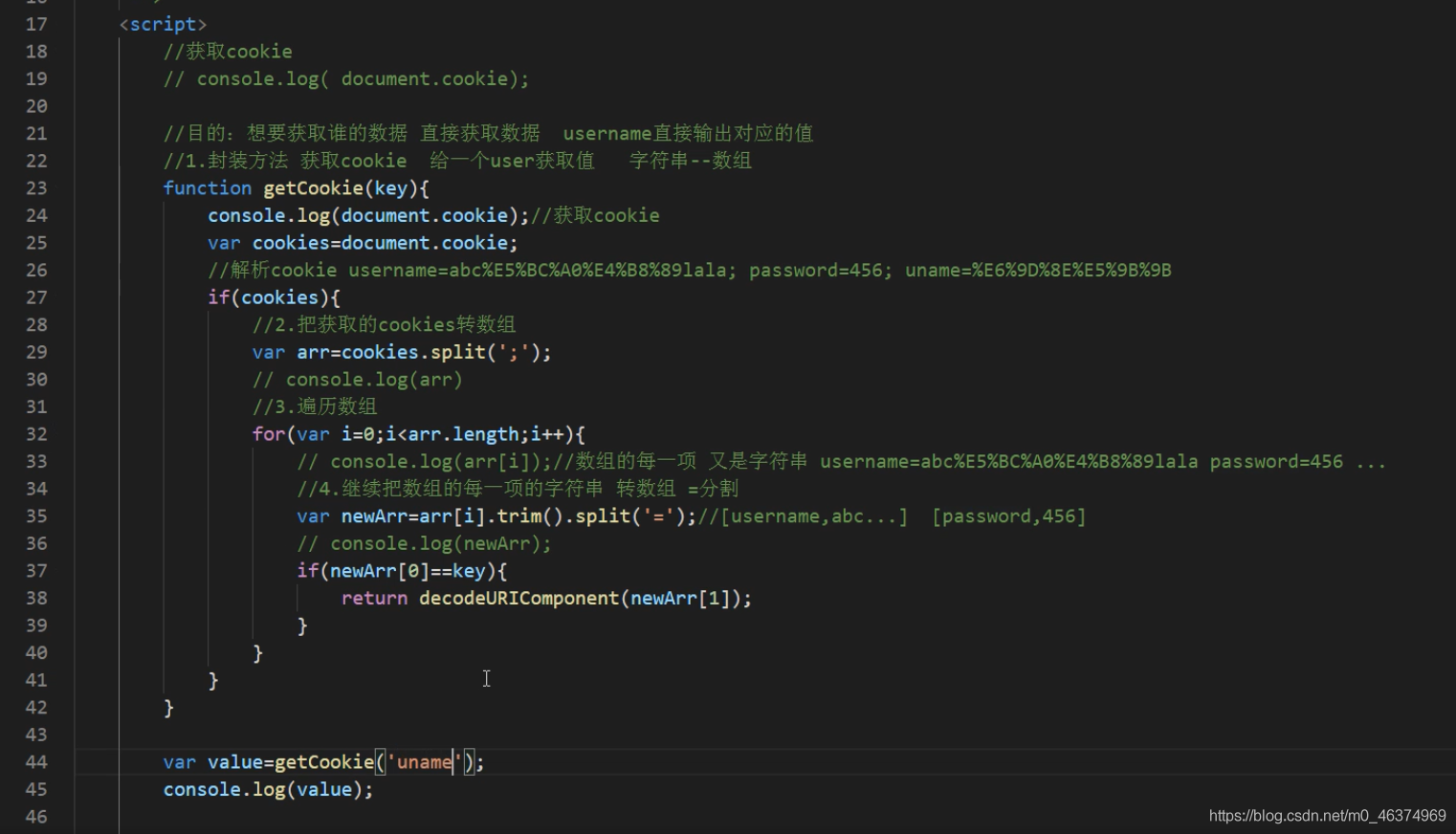Viewport: 1456px width, 834px height.
Task: Click commented console.log(document.cookie) on line 19
Action: (x=345, y=78)
